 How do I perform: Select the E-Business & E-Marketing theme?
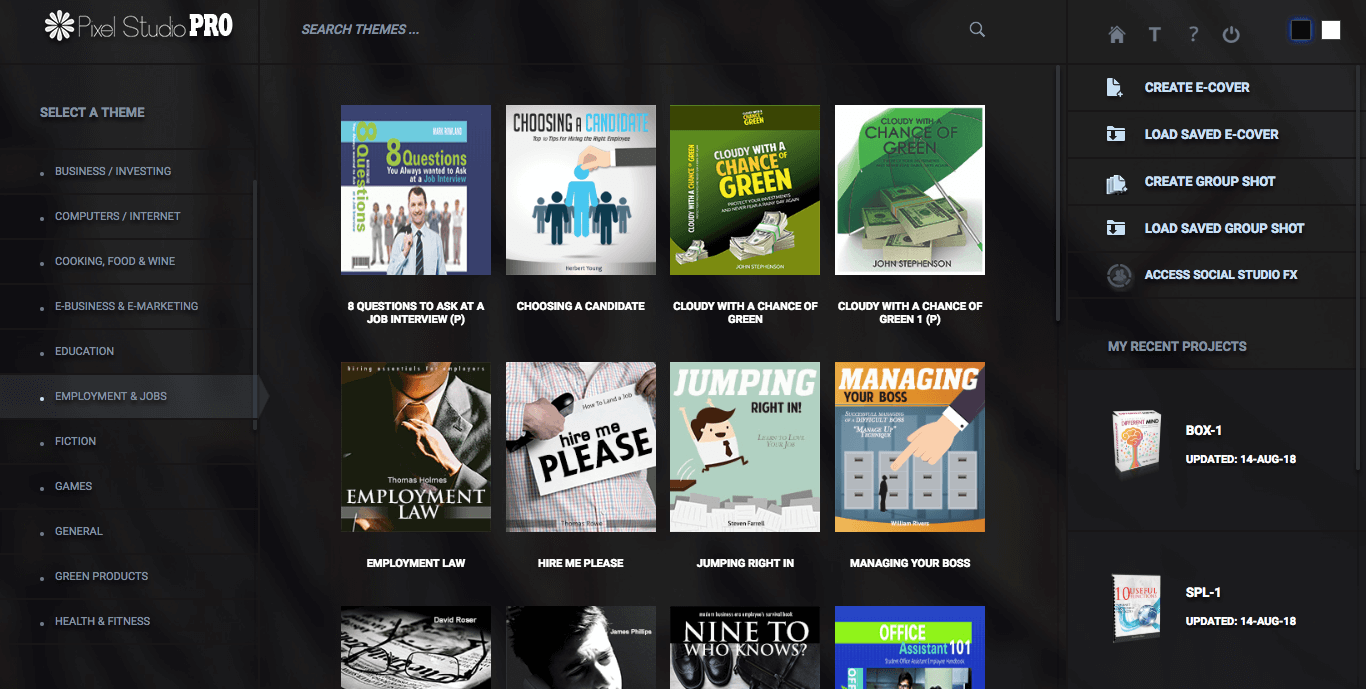(127, 306)
